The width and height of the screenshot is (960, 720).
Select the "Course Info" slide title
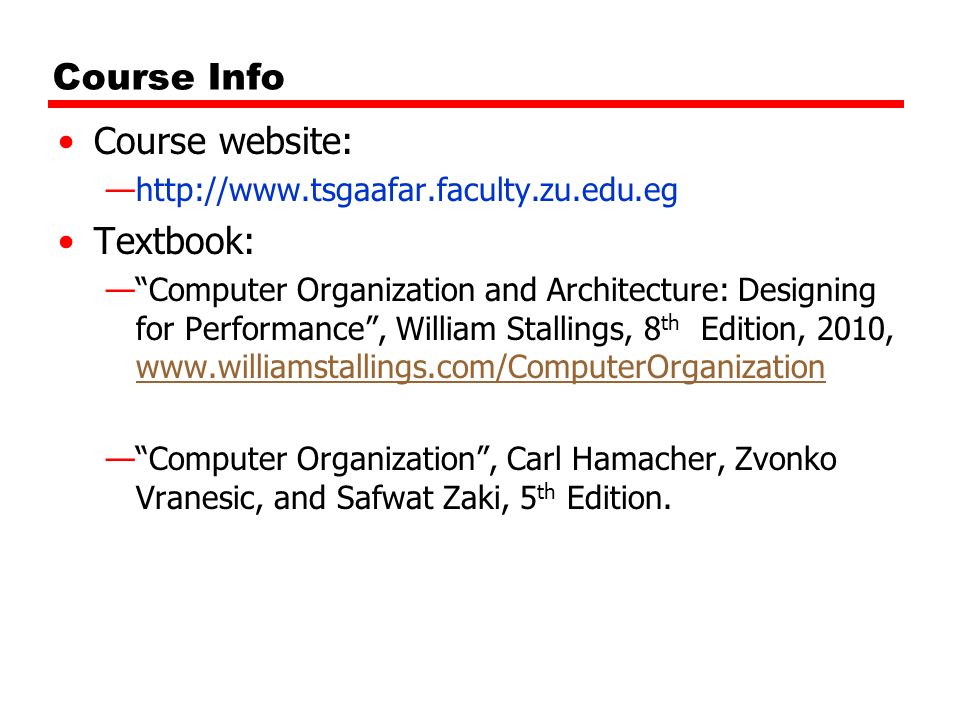pyautogui.click(x=169, y=78)
